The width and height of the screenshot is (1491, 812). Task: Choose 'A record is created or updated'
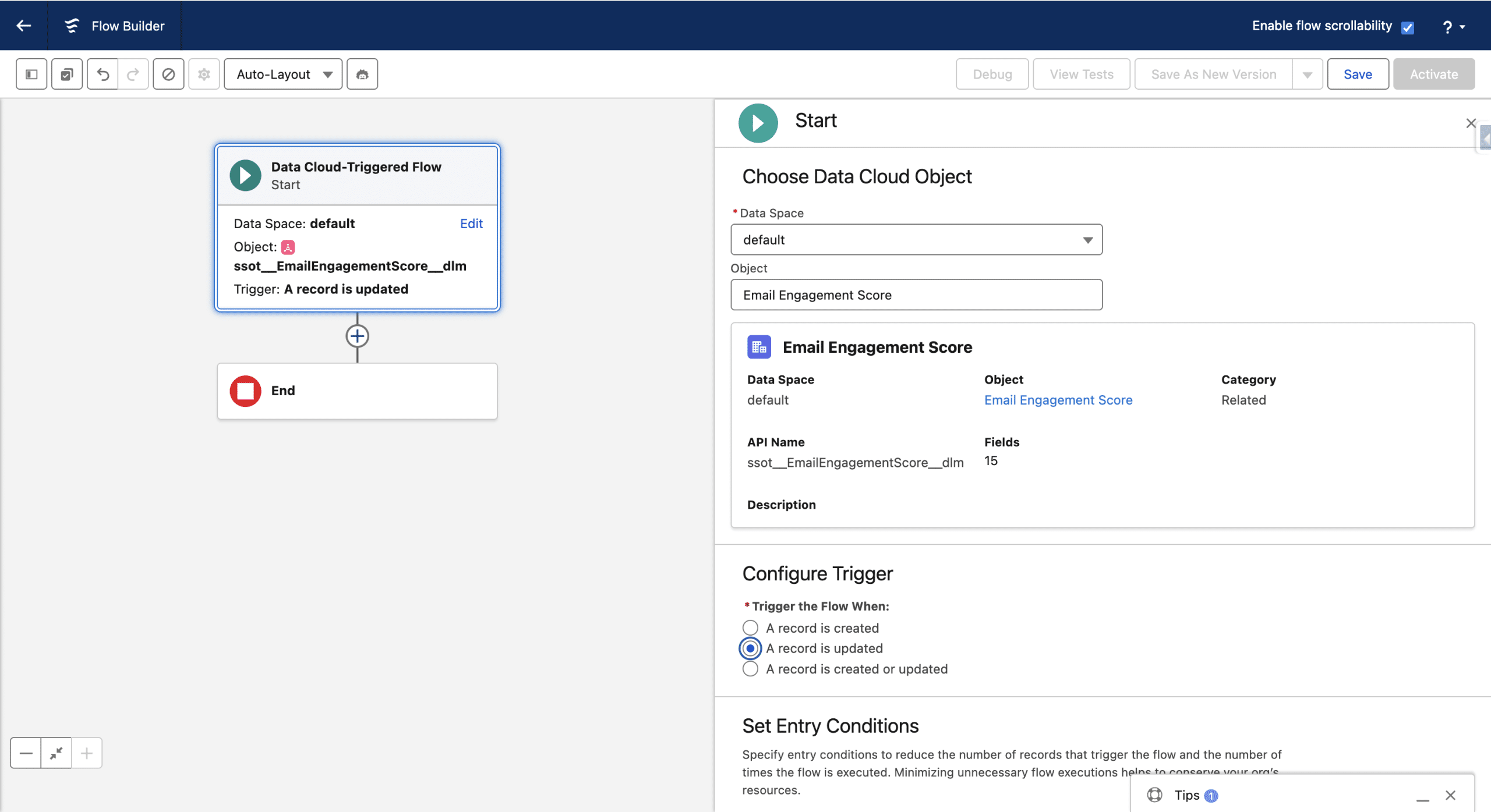coord(750,669)
